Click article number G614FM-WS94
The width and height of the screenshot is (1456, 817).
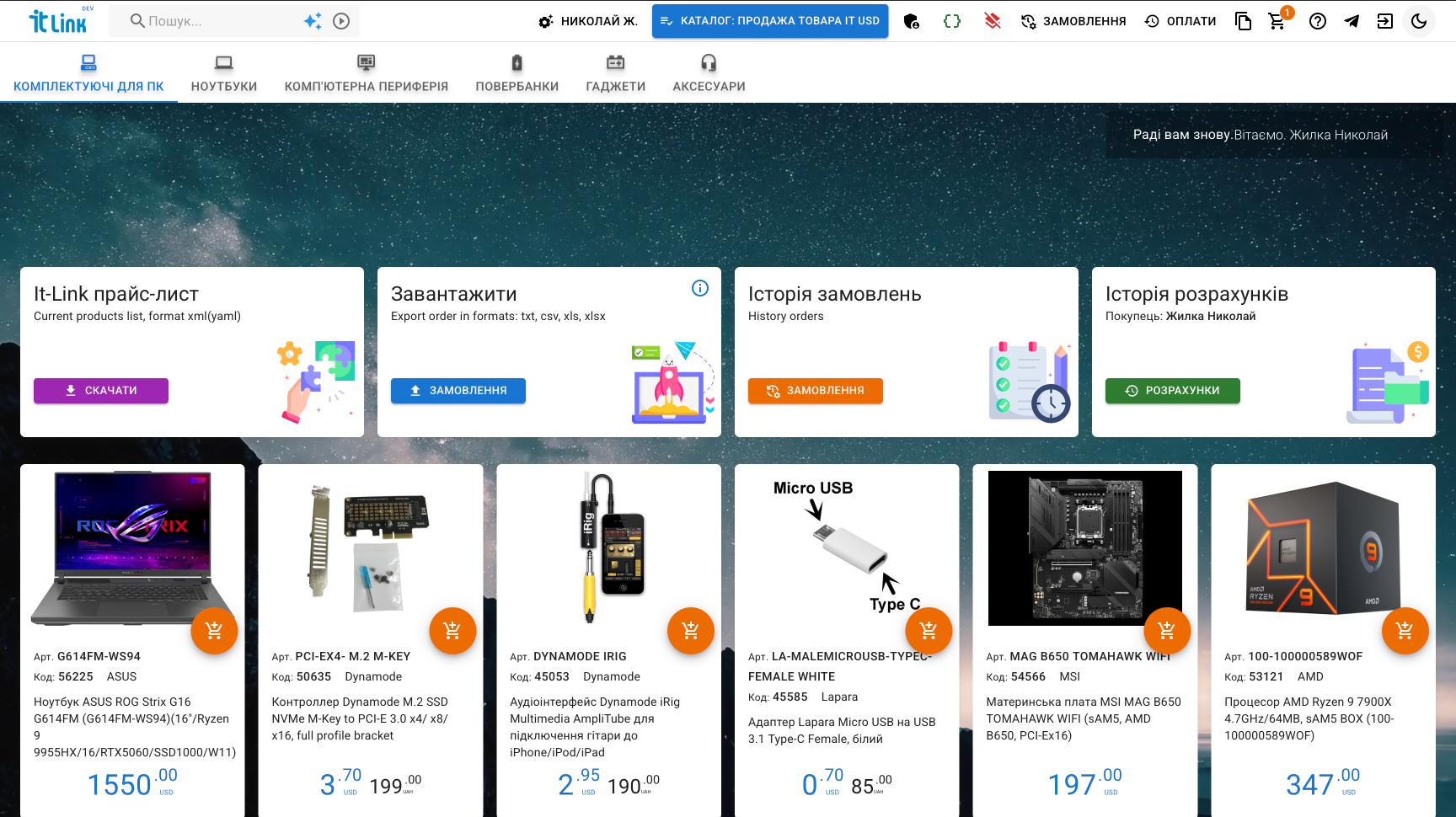99,656
